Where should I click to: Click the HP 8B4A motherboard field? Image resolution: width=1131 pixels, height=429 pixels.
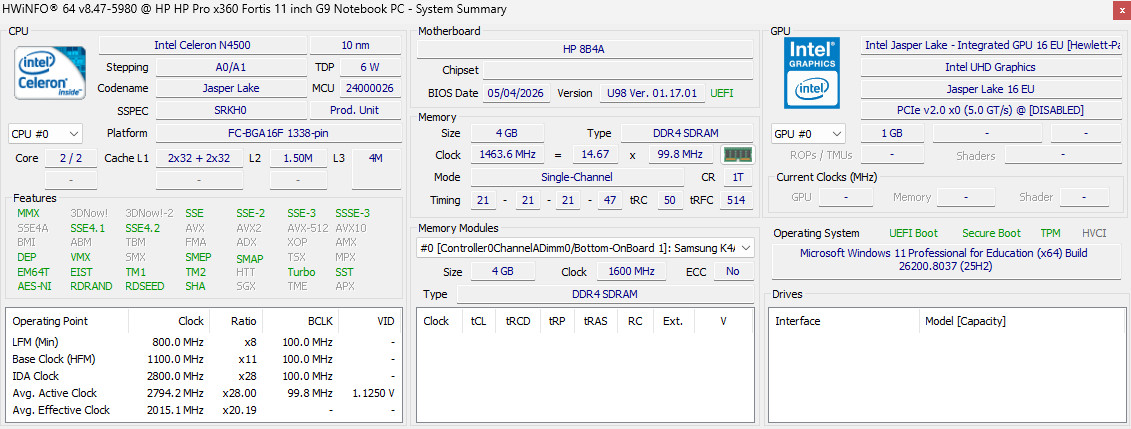click(585, 49)
